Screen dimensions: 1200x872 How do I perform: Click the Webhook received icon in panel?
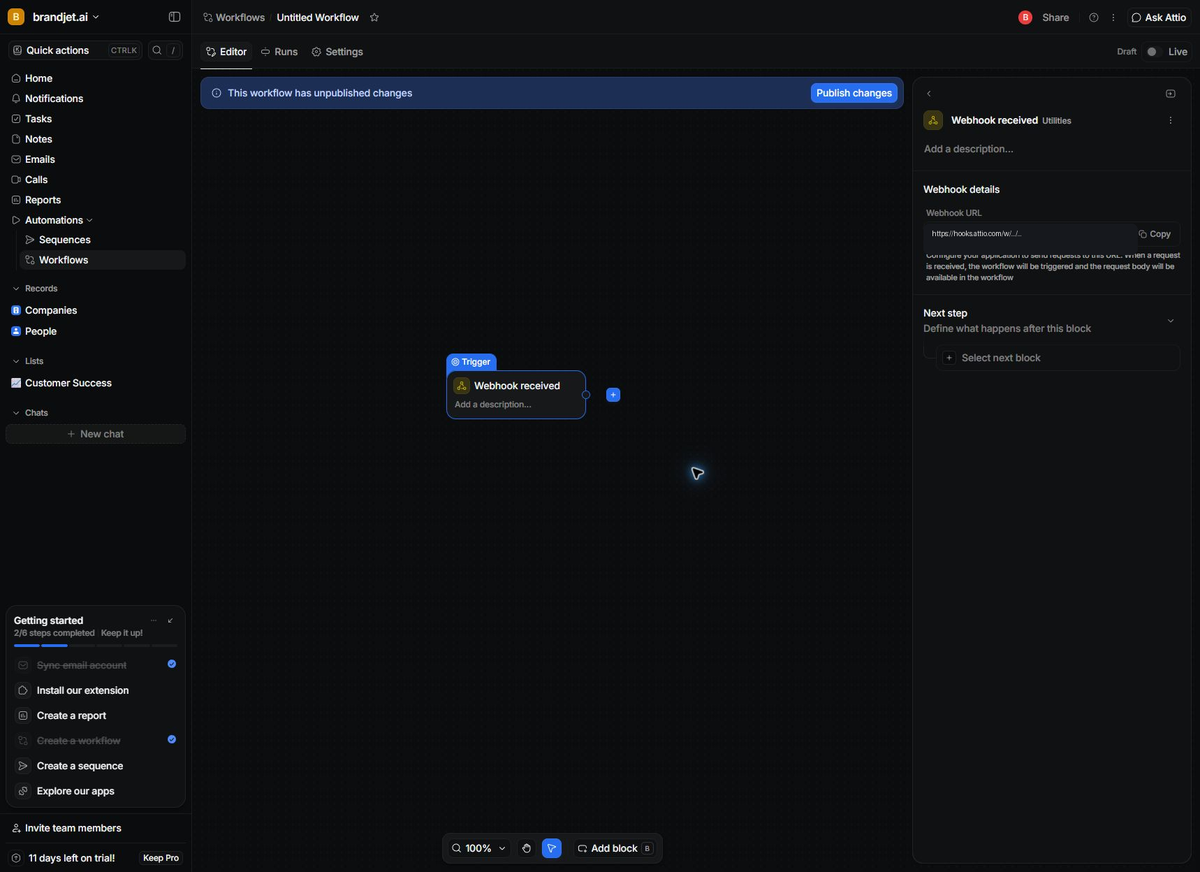point(933,121)
